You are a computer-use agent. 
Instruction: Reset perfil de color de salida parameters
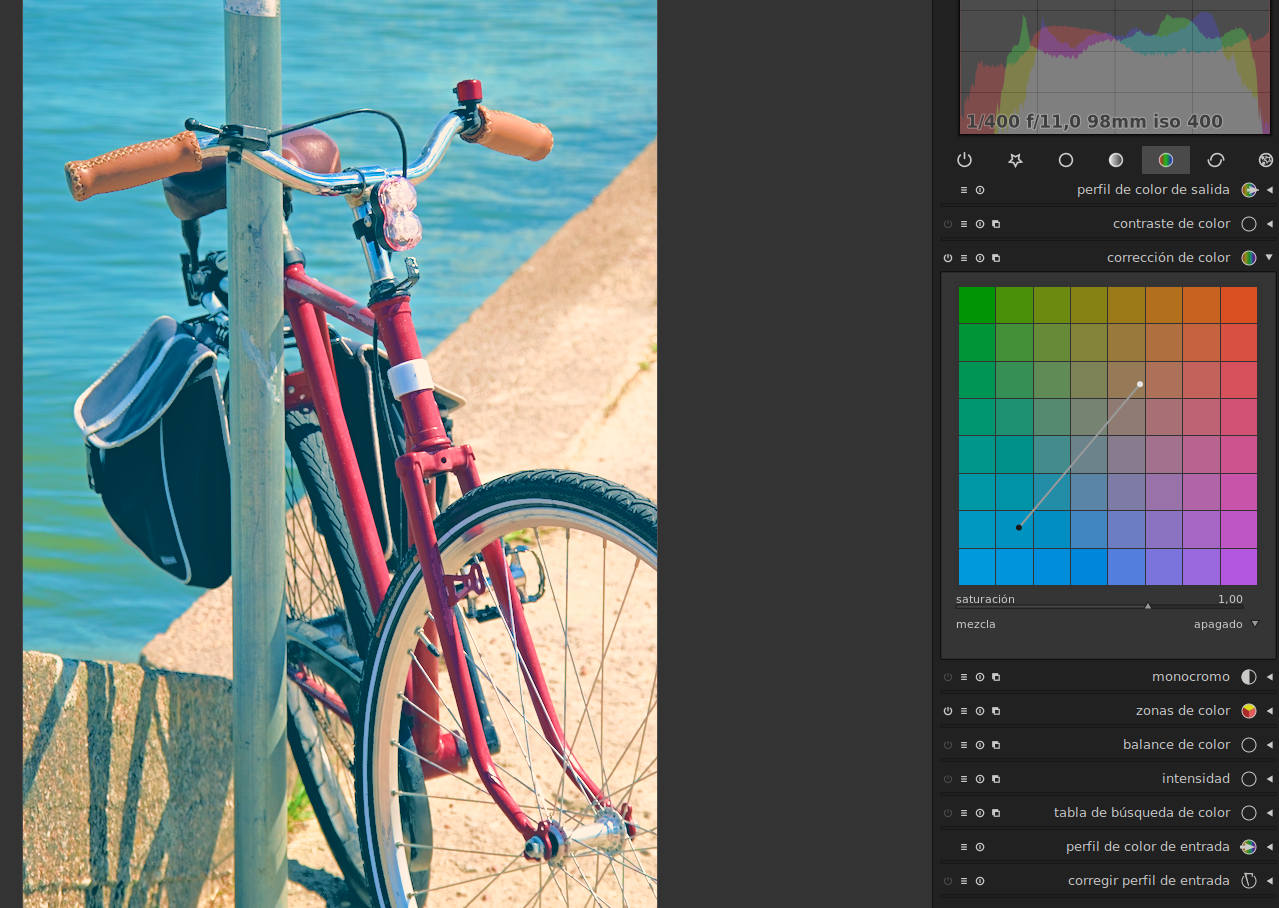pyautogui.click(x=980, y=190)
